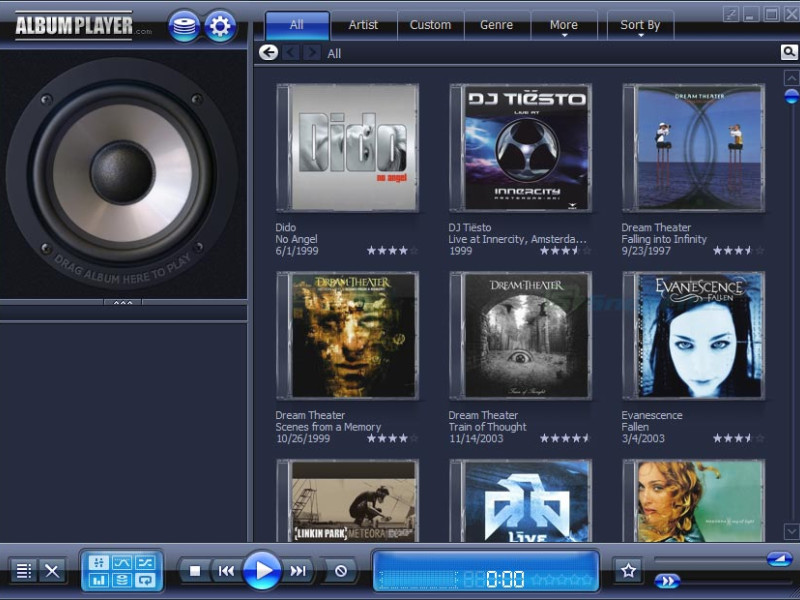The image size is (800, 600).
Task: Start playback with the Play button
Action: pyautogui.click(x=262, y=570)
